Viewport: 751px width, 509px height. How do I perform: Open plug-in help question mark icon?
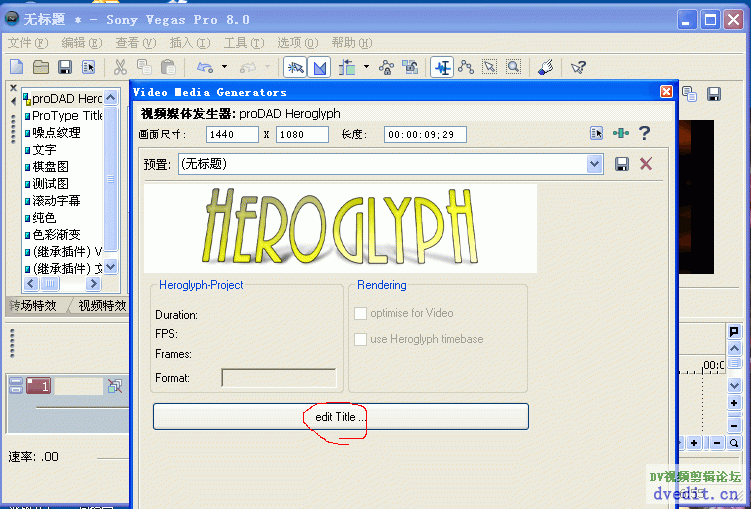pyautogui.click(x=645, y=133)
